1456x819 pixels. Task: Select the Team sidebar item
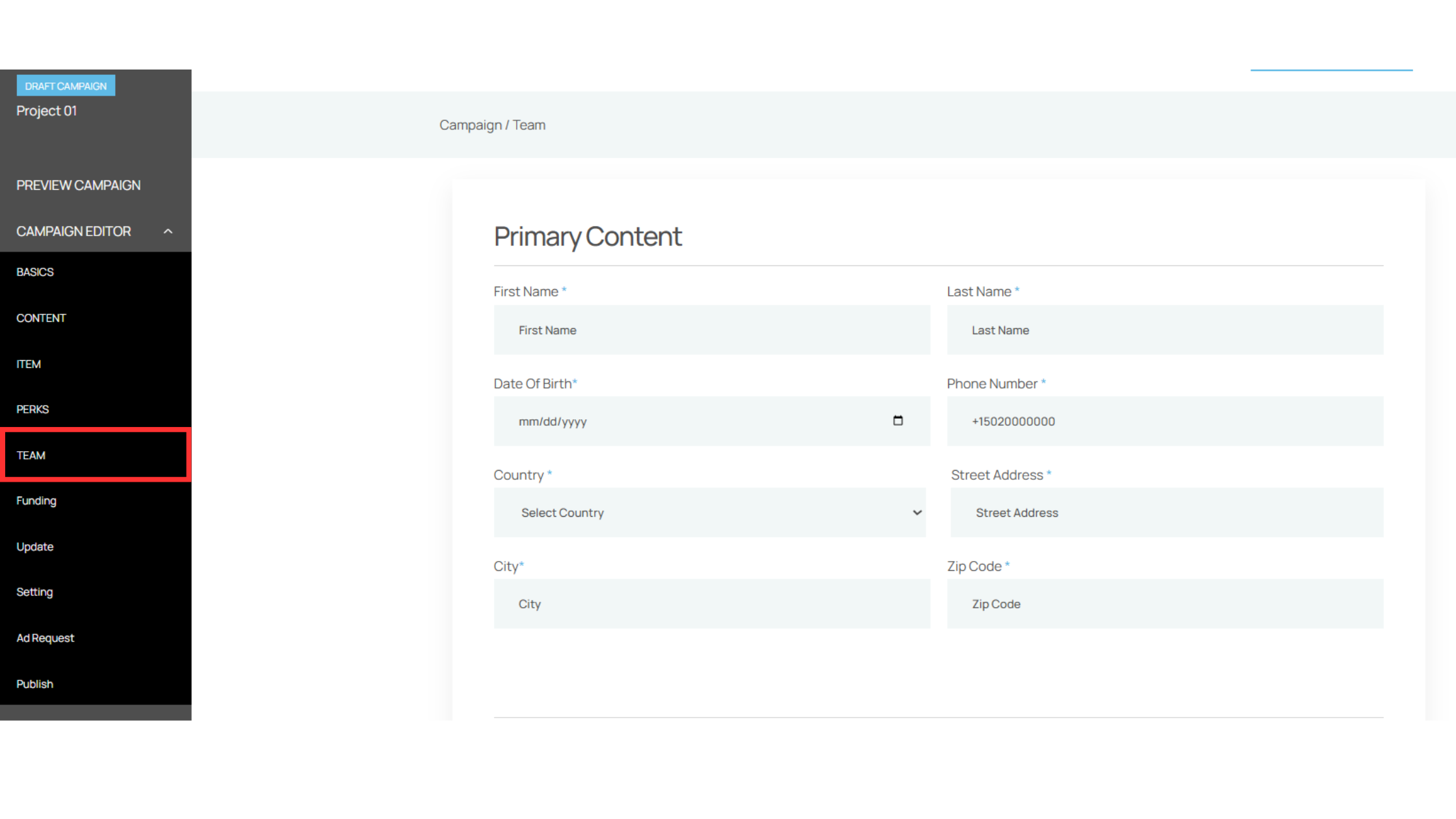click(31, 455)
